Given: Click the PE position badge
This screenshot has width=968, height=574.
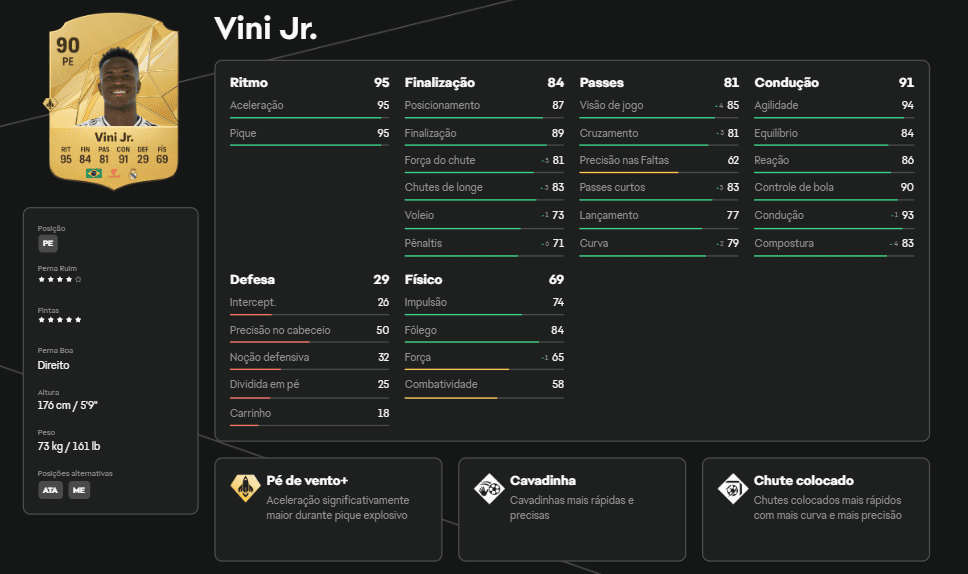Looking at the screenshot, I should (47, 243).
